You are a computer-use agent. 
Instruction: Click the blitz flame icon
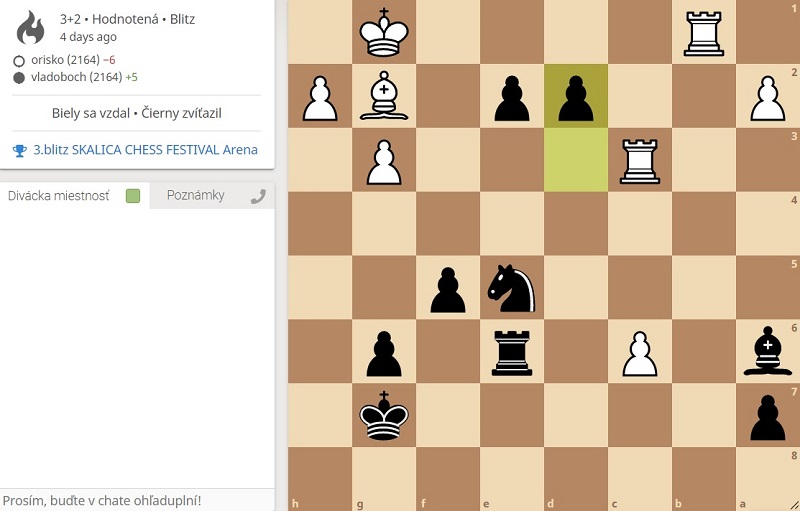(32, 27)
